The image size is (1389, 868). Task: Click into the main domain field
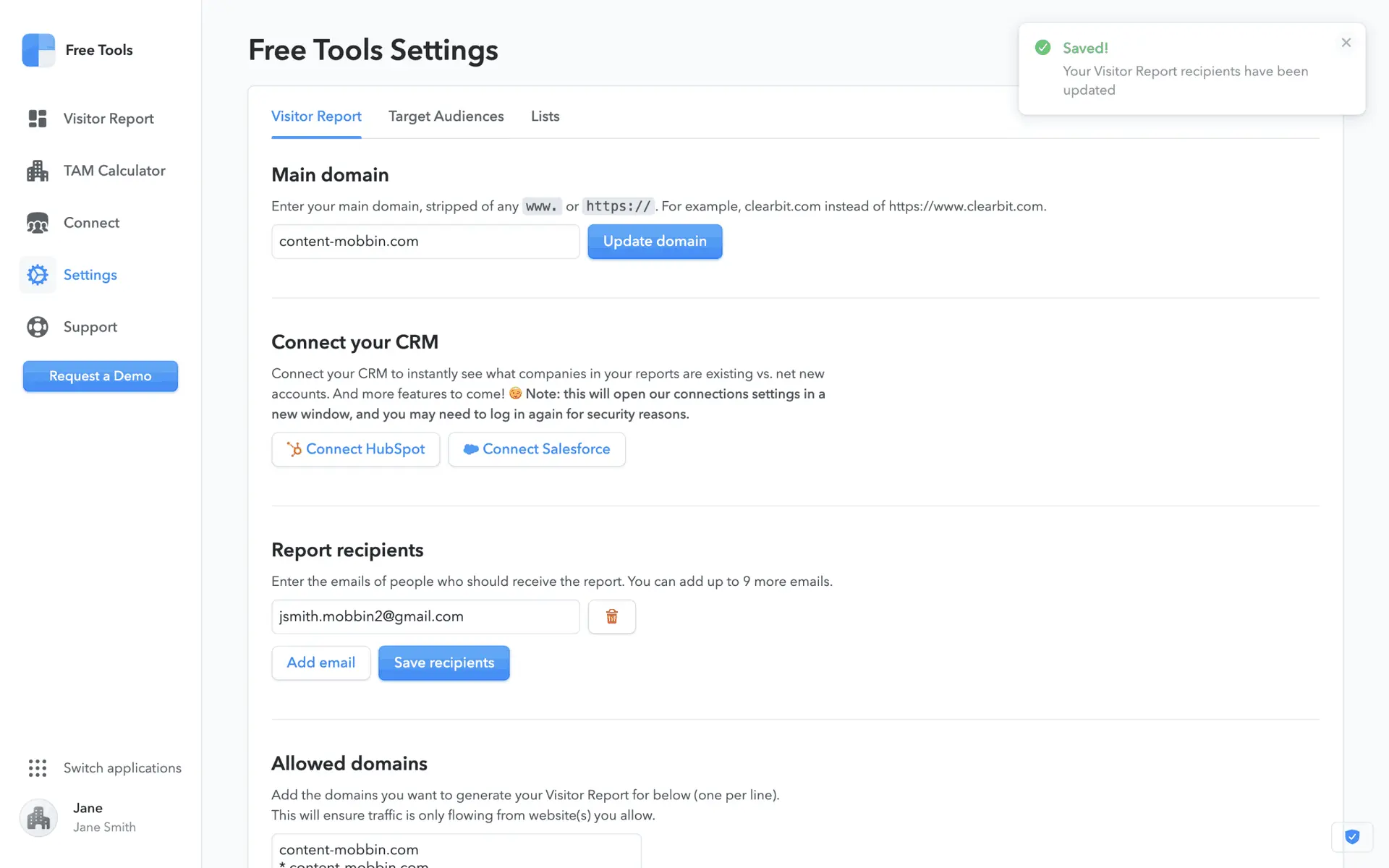425,242
